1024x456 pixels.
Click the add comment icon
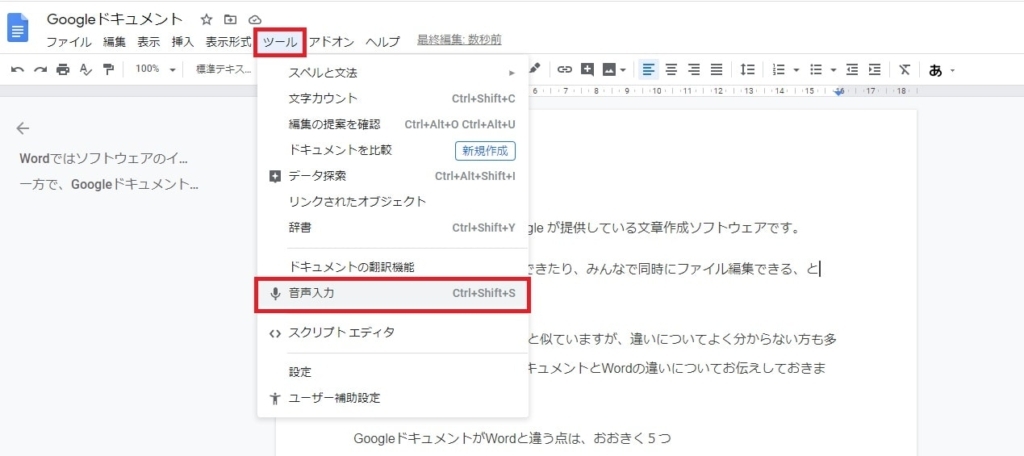pyautogui.click(x=587, y=69)
